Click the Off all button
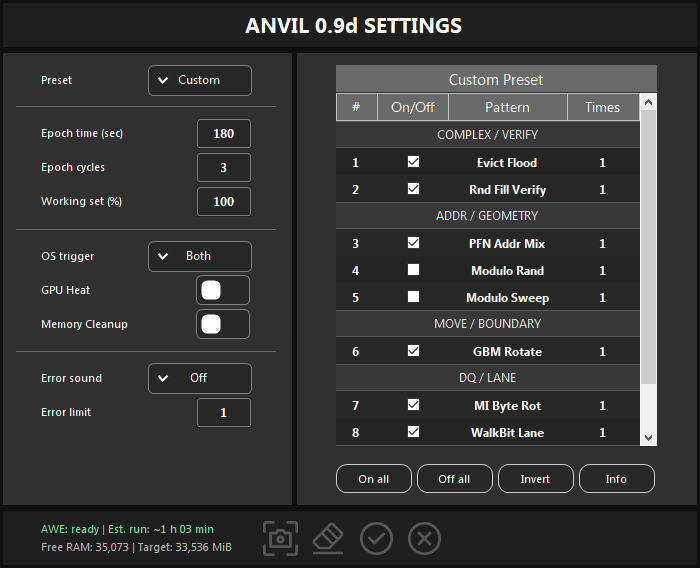The height and width of the screenshot is (568, 700). 454,479
